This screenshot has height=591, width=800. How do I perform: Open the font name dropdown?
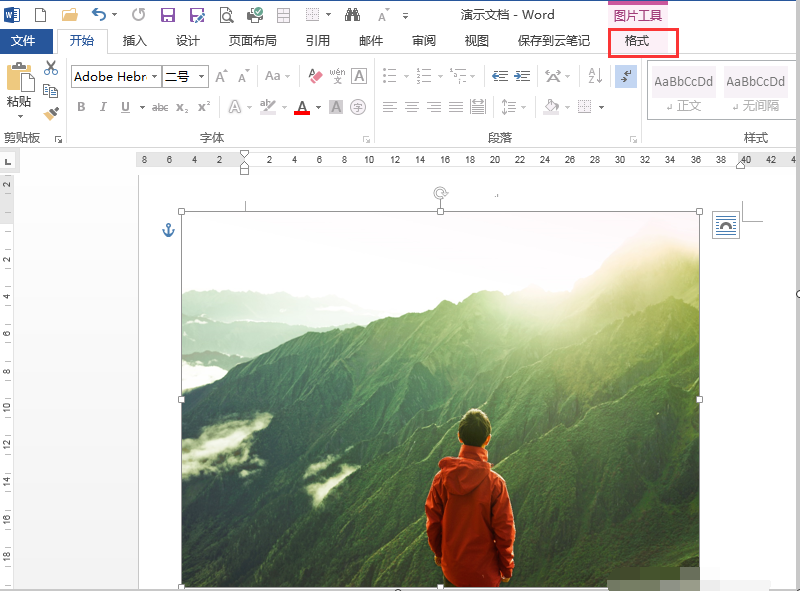[x=154, y=77]
